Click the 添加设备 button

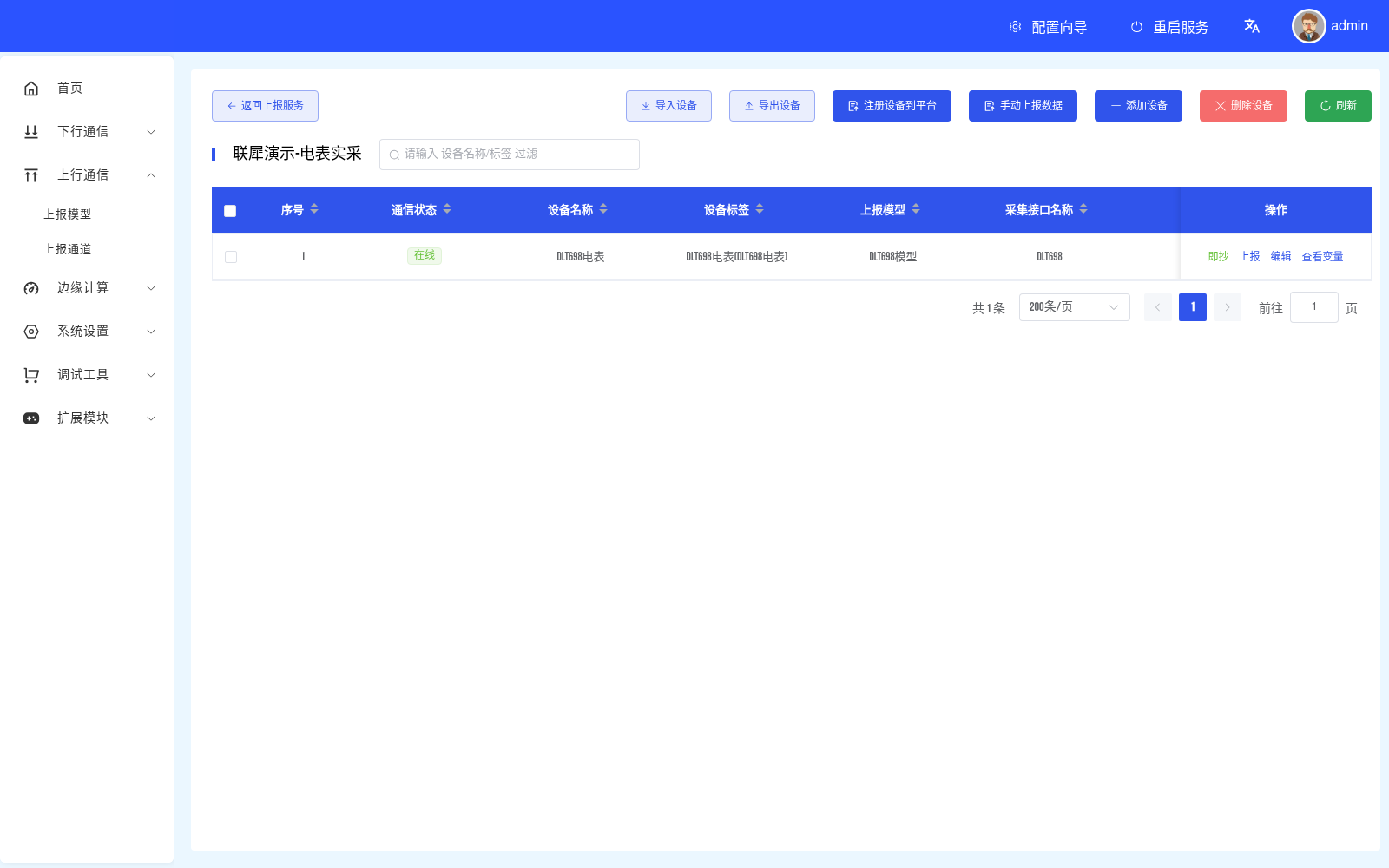[x=1138, y=106]
